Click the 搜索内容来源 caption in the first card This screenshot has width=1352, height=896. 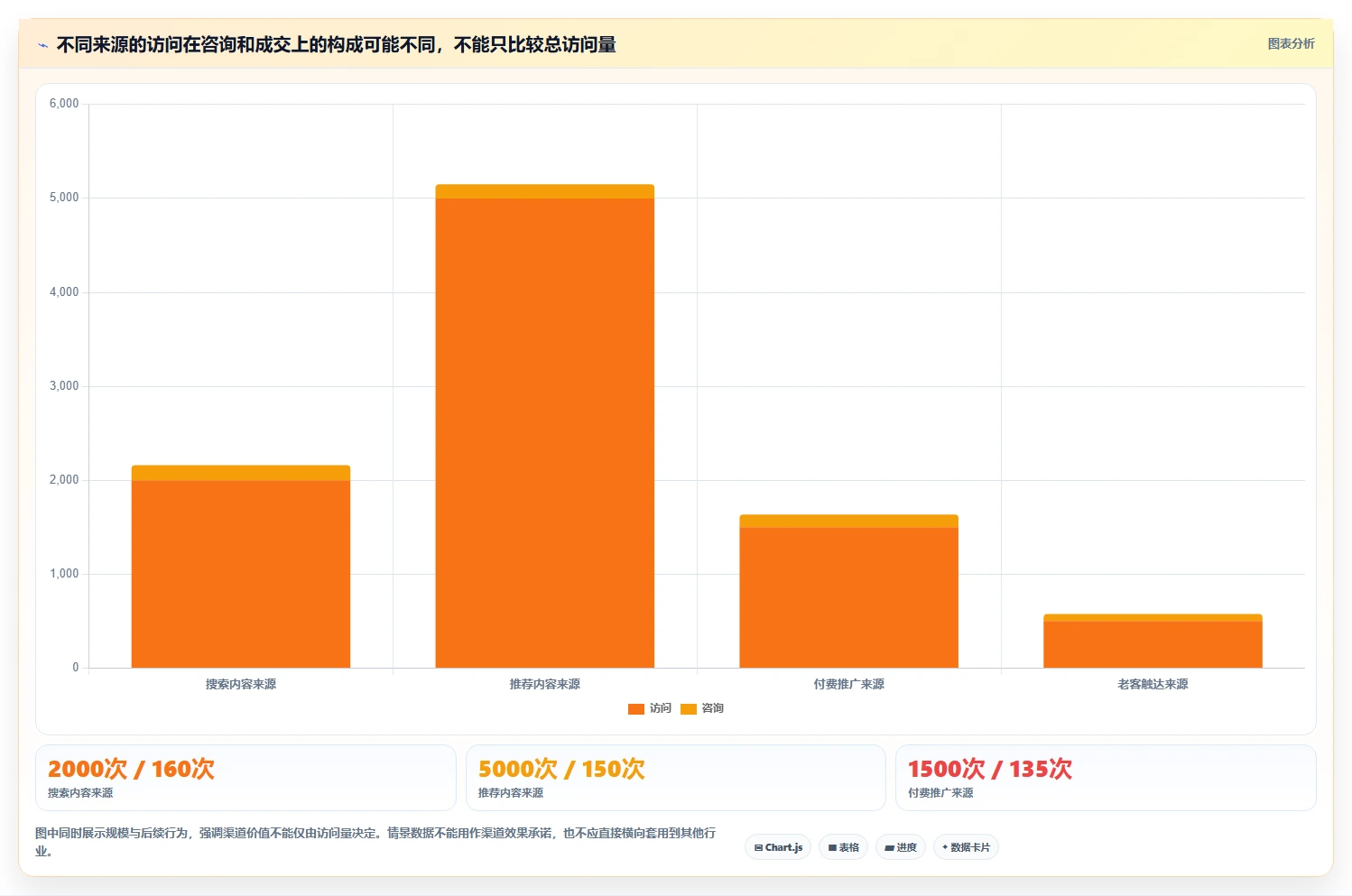tap(80, 793)
